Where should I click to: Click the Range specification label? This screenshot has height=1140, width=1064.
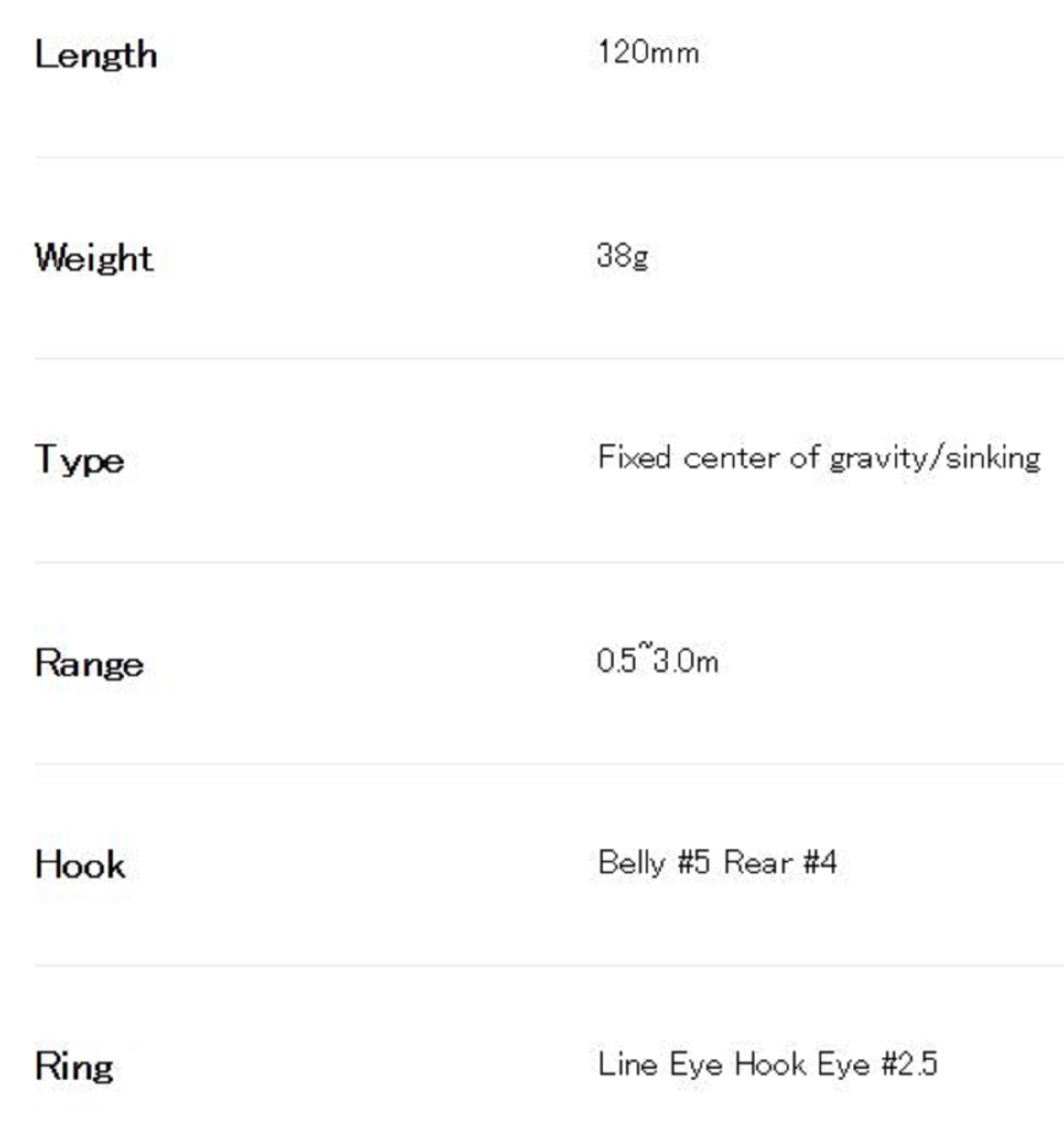pyautogui.click(x=89, y=663)
